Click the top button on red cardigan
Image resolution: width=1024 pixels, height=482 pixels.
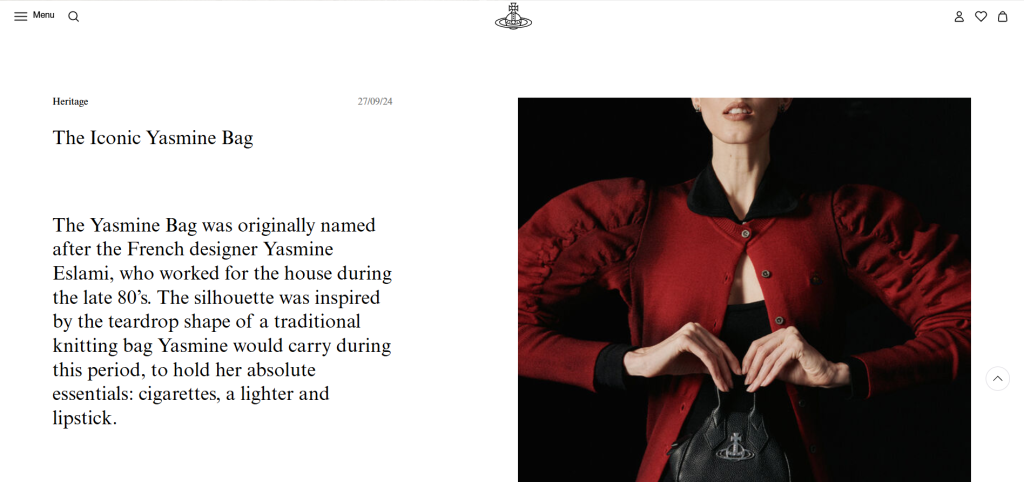745,233
